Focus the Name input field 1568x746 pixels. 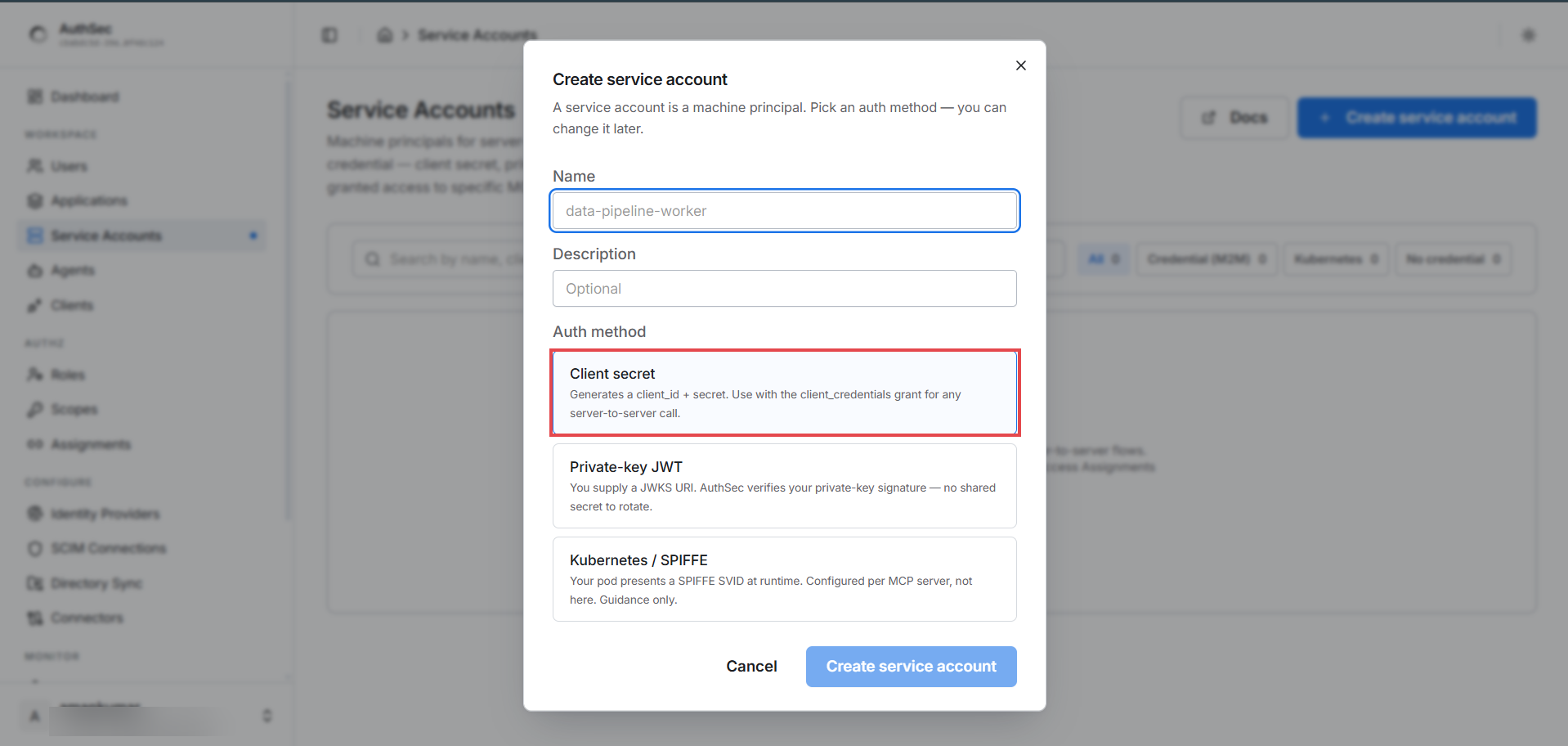coord(784,211)
